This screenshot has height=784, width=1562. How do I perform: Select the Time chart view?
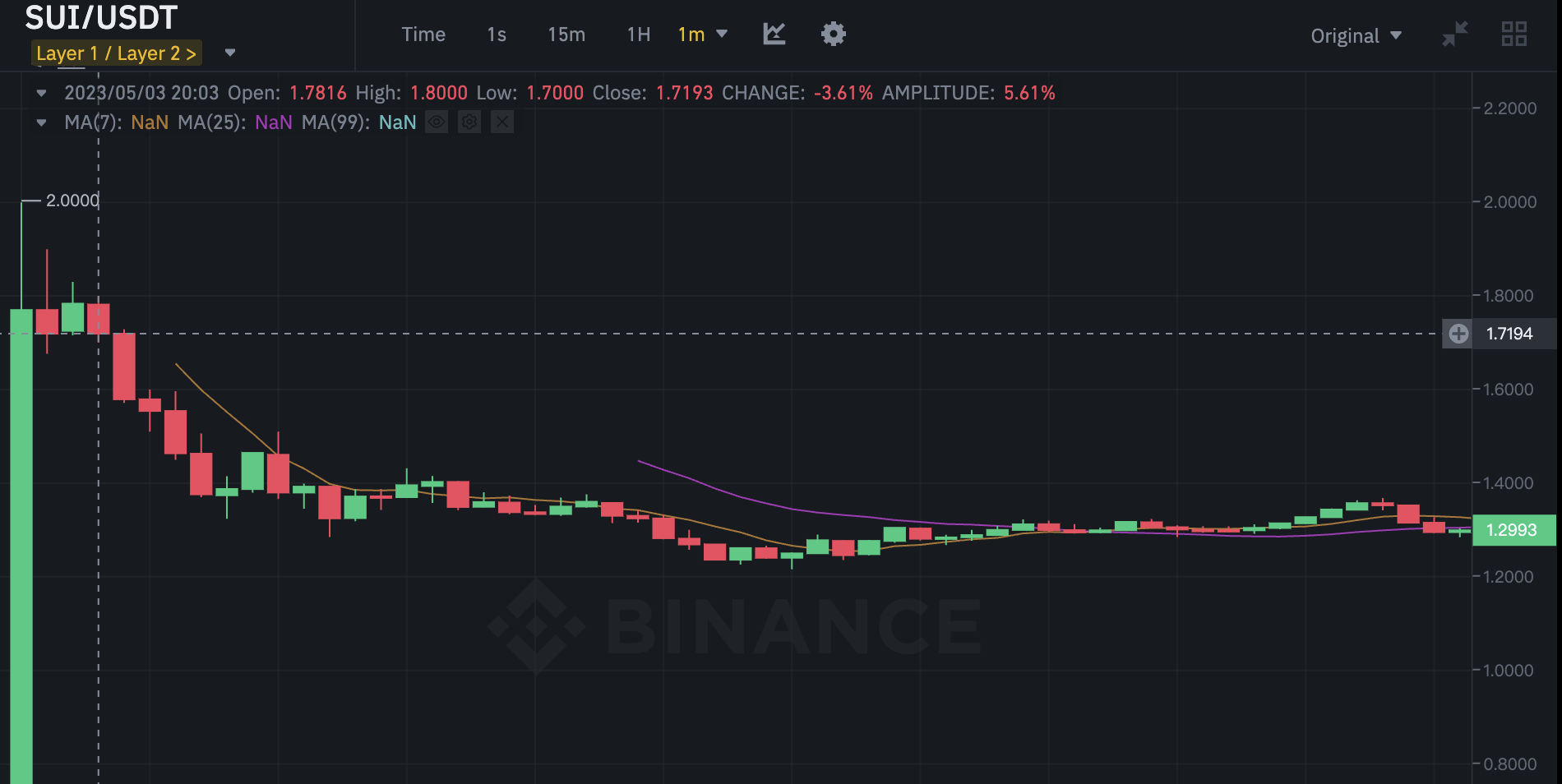pyautogui.click(x=423, y=35)
